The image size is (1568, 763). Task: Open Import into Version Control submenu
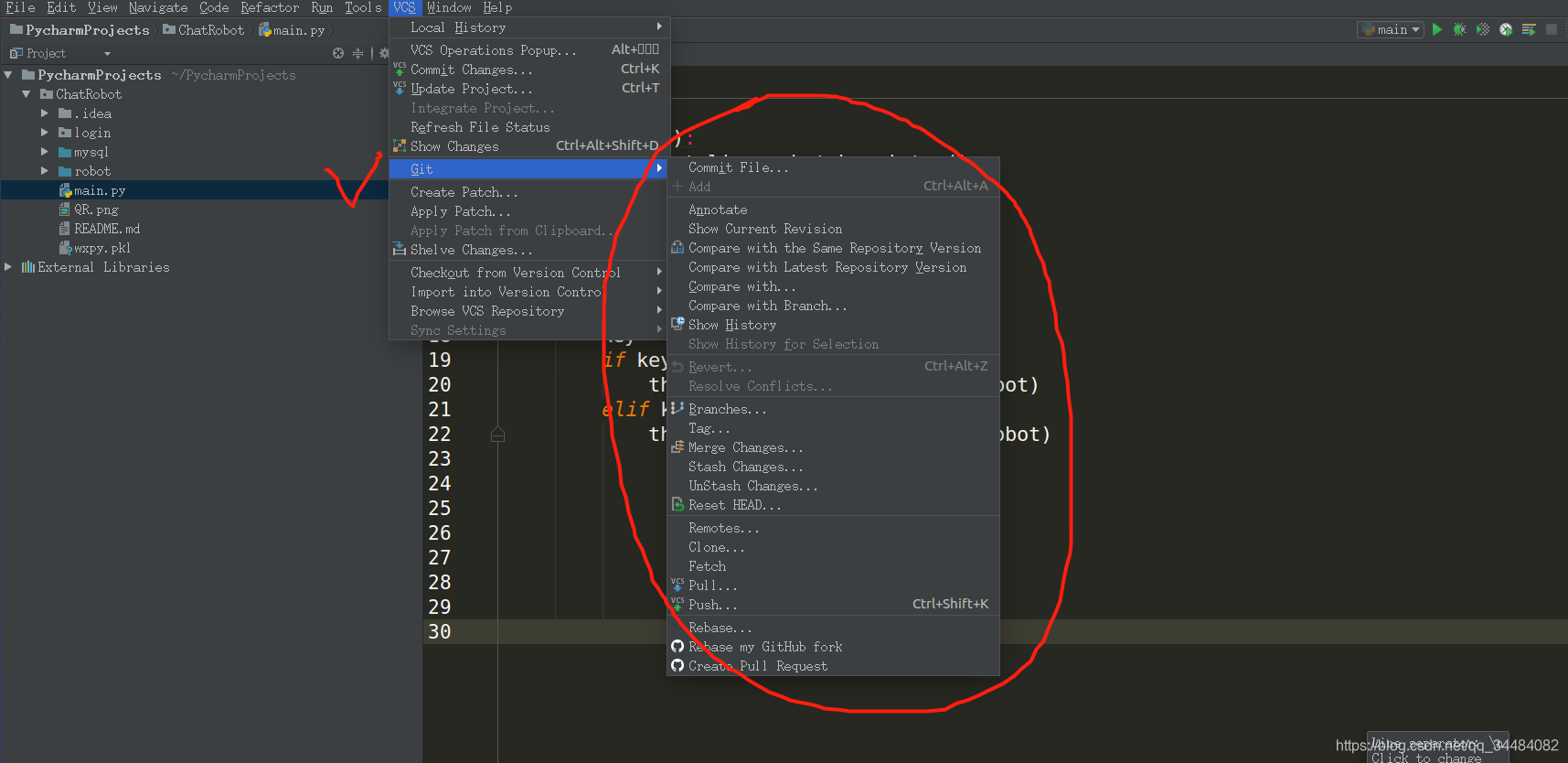pyautogui.click(x=529, y=292)
